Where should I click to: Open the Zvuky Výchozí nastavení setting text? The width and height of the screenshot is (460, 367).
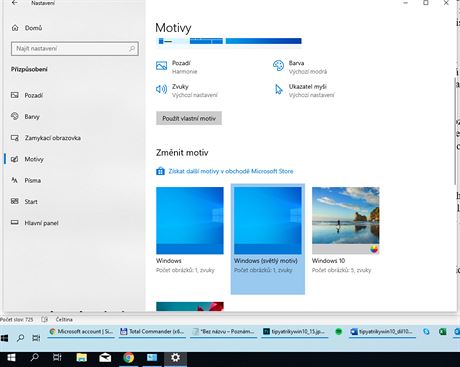pyautogui.click(x=195, y=91)
